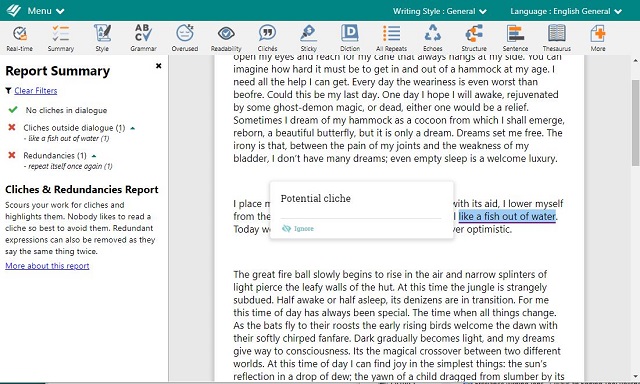Image resolution: width=640 pixels, height=384 pixels.
Task: Open the Writing Style: General dropdown
Action: tap(440, 11)
